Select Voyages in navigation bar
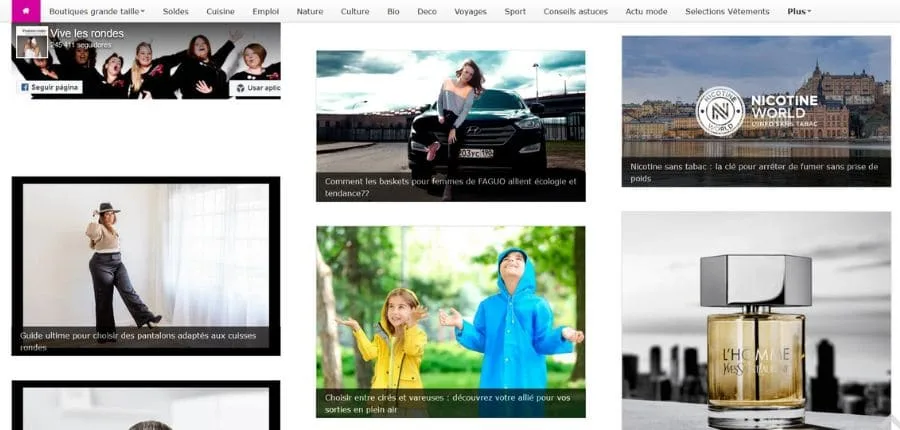 click(470, 11)
